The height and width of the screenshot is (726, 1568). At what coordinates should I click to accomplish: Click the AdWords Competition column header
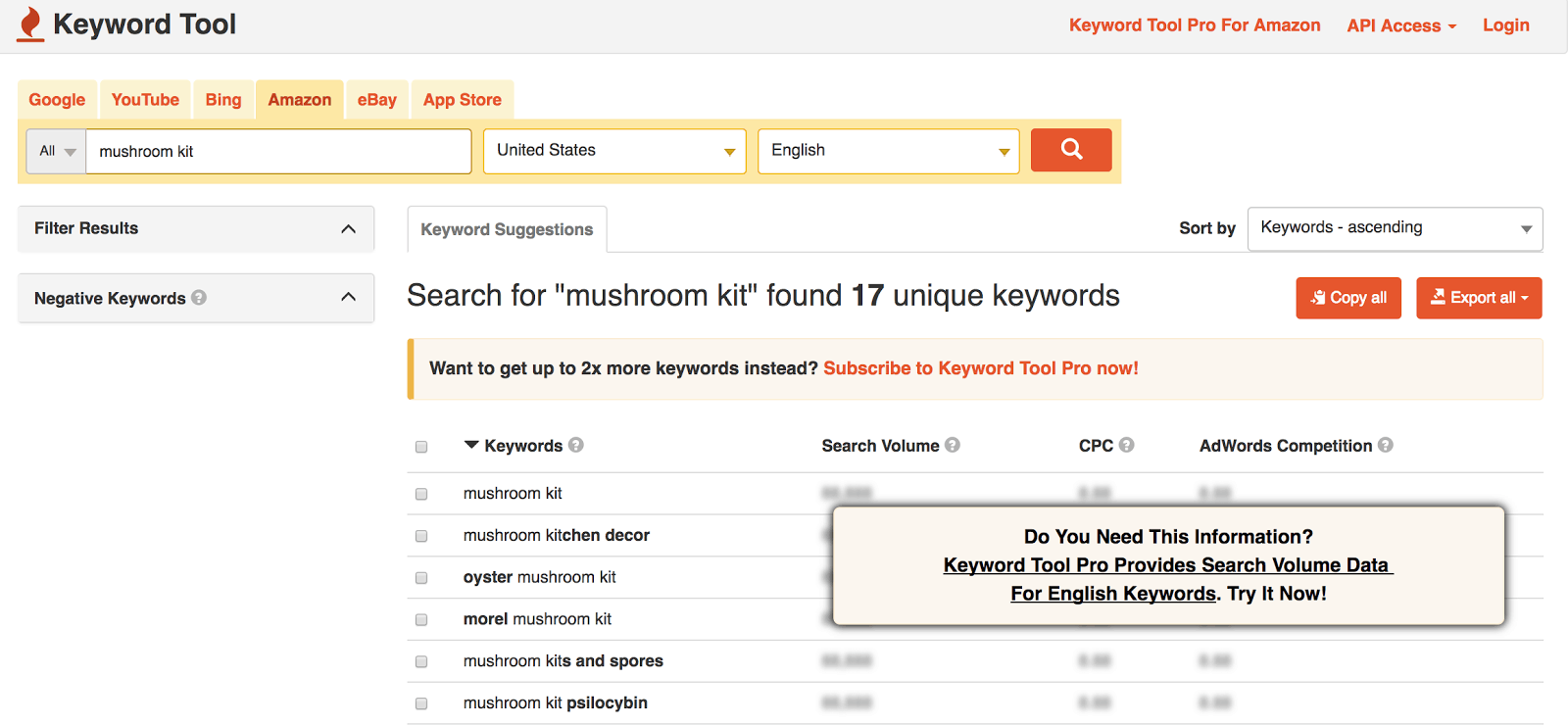[1286, 446]
